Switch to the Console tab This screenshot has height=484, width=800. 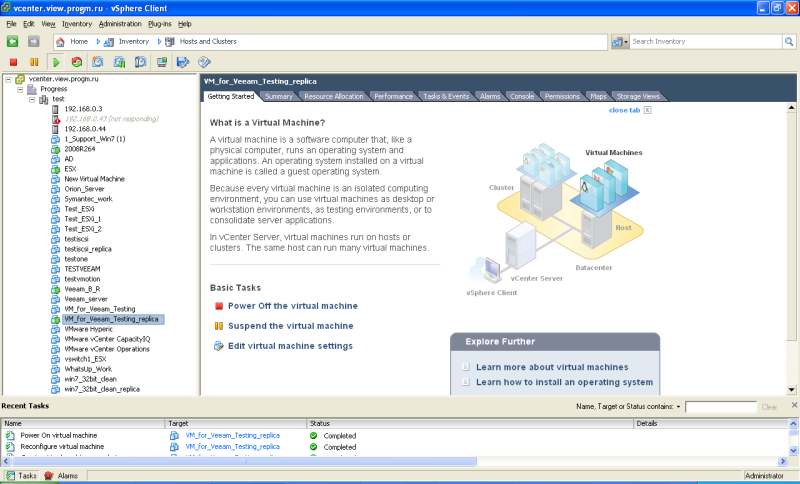pos(521,96)
